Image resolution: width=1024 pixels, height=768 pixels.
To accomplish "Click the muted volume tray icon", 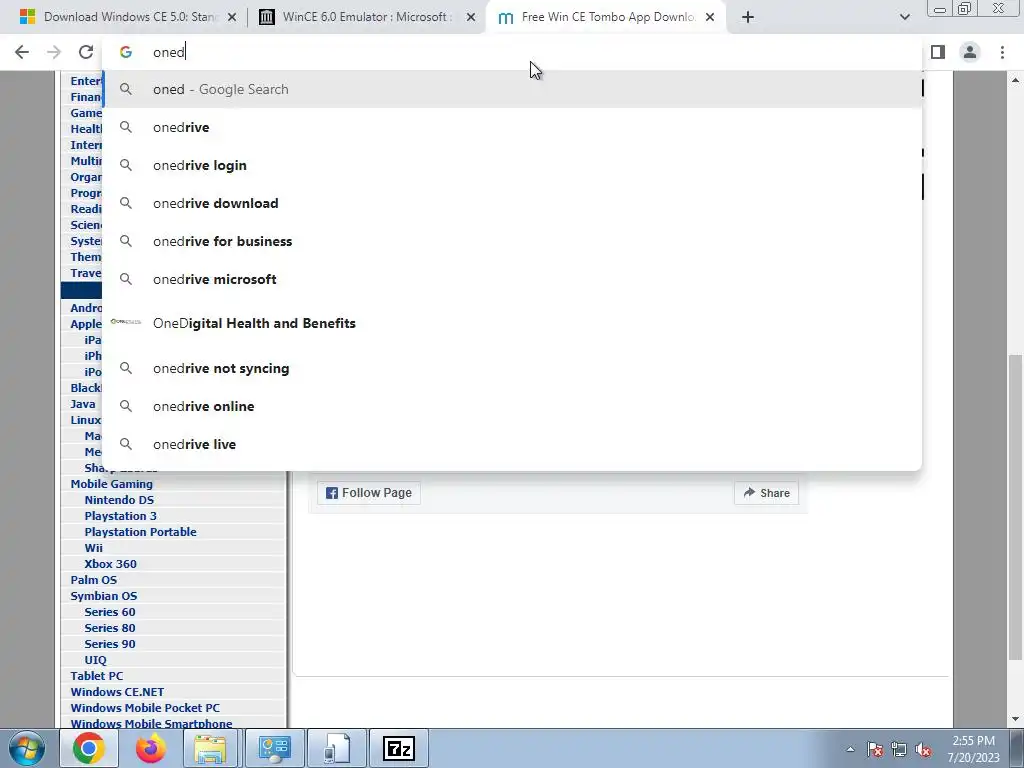I will [923, 749].
